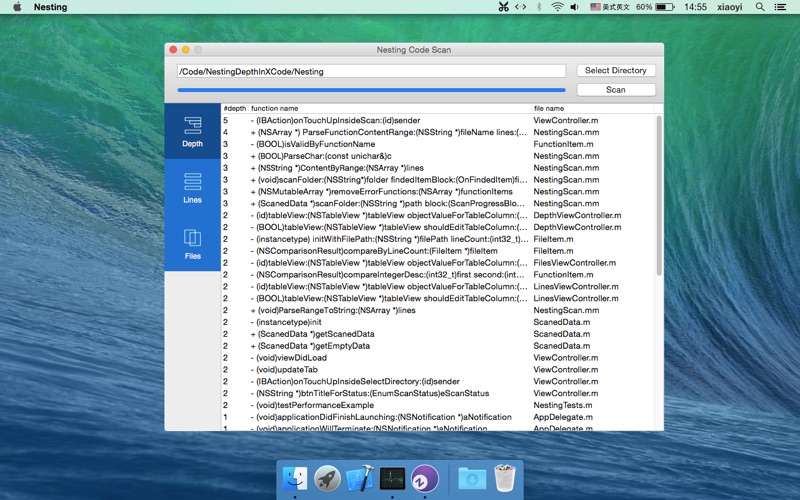Screen dimensions: 800x500
Task: Open Bluetooth status in menu bar
Action: pos(539,7)
